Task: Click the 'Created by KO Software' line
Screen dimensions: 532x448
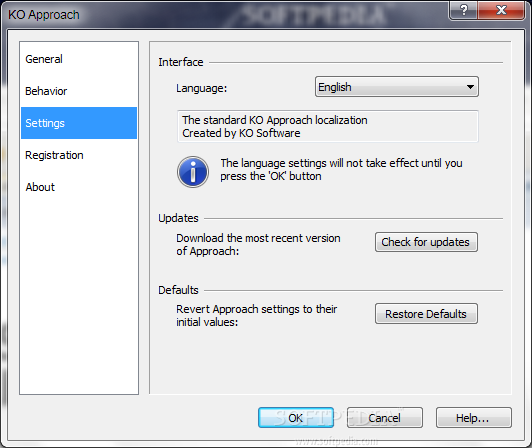Action: pos(241,133)
